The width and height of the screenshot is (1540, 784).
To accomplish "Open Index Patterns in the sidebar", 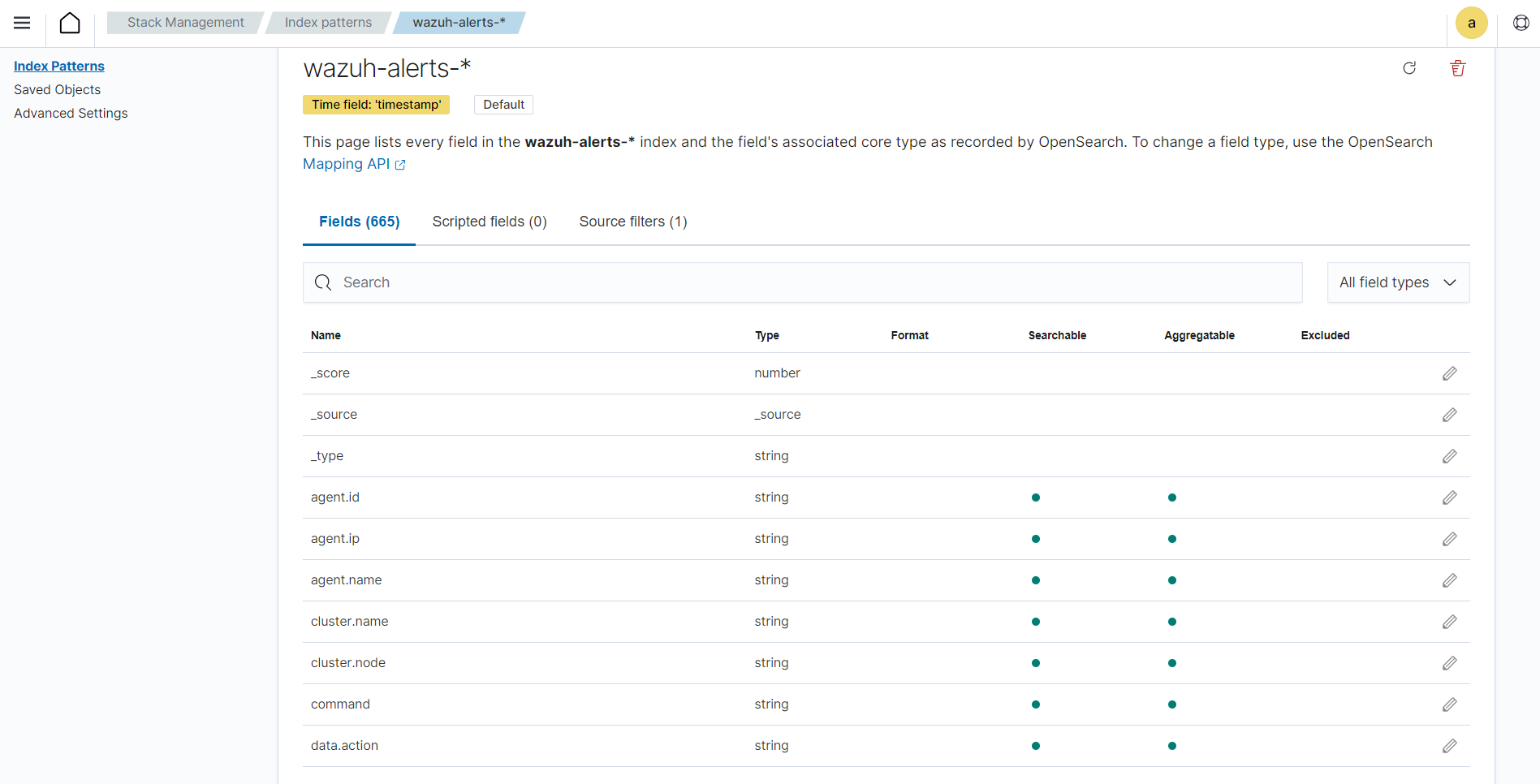I will coord(59,67).
